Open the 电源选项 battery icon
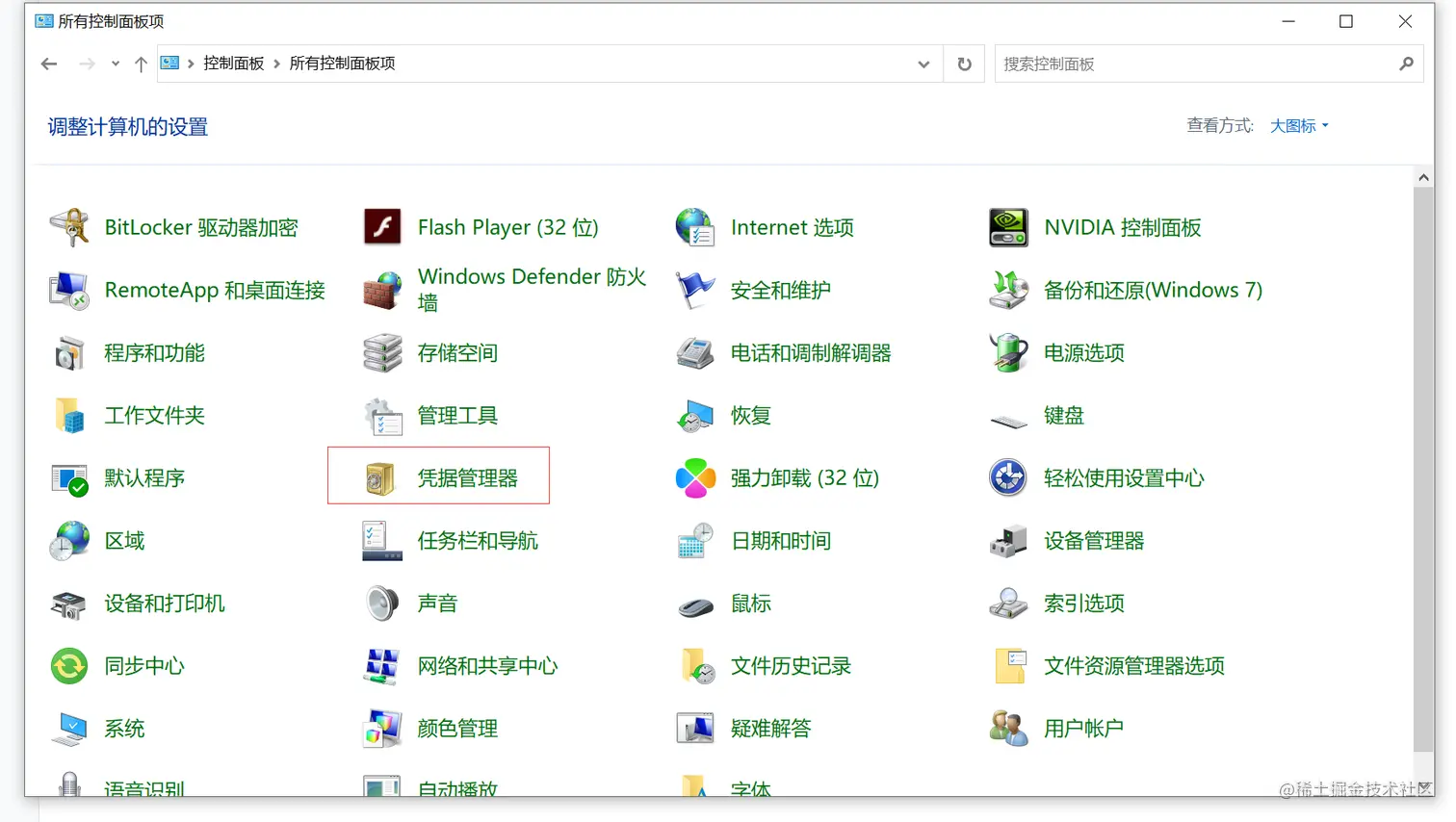Image resolution: width=1456 pixels, height=822 pixels. tap(1008, 353)
